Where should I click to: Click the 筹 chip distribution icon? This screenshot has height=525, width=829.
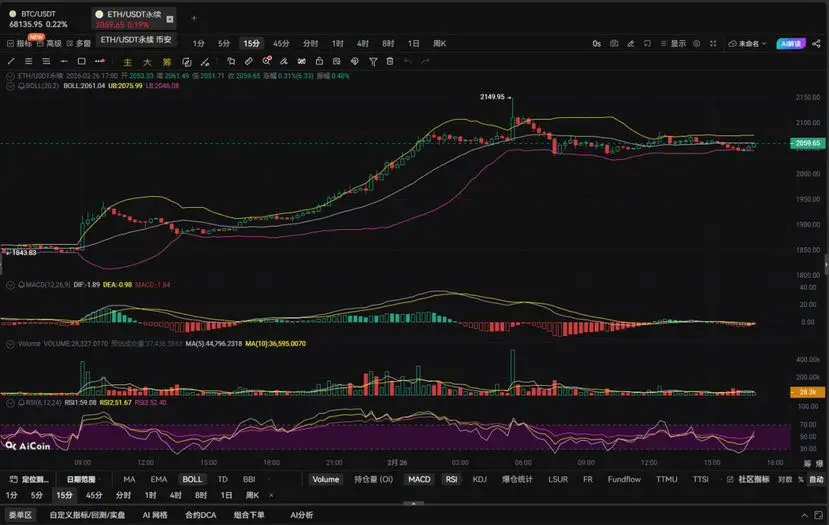click(x=167, y=62)
